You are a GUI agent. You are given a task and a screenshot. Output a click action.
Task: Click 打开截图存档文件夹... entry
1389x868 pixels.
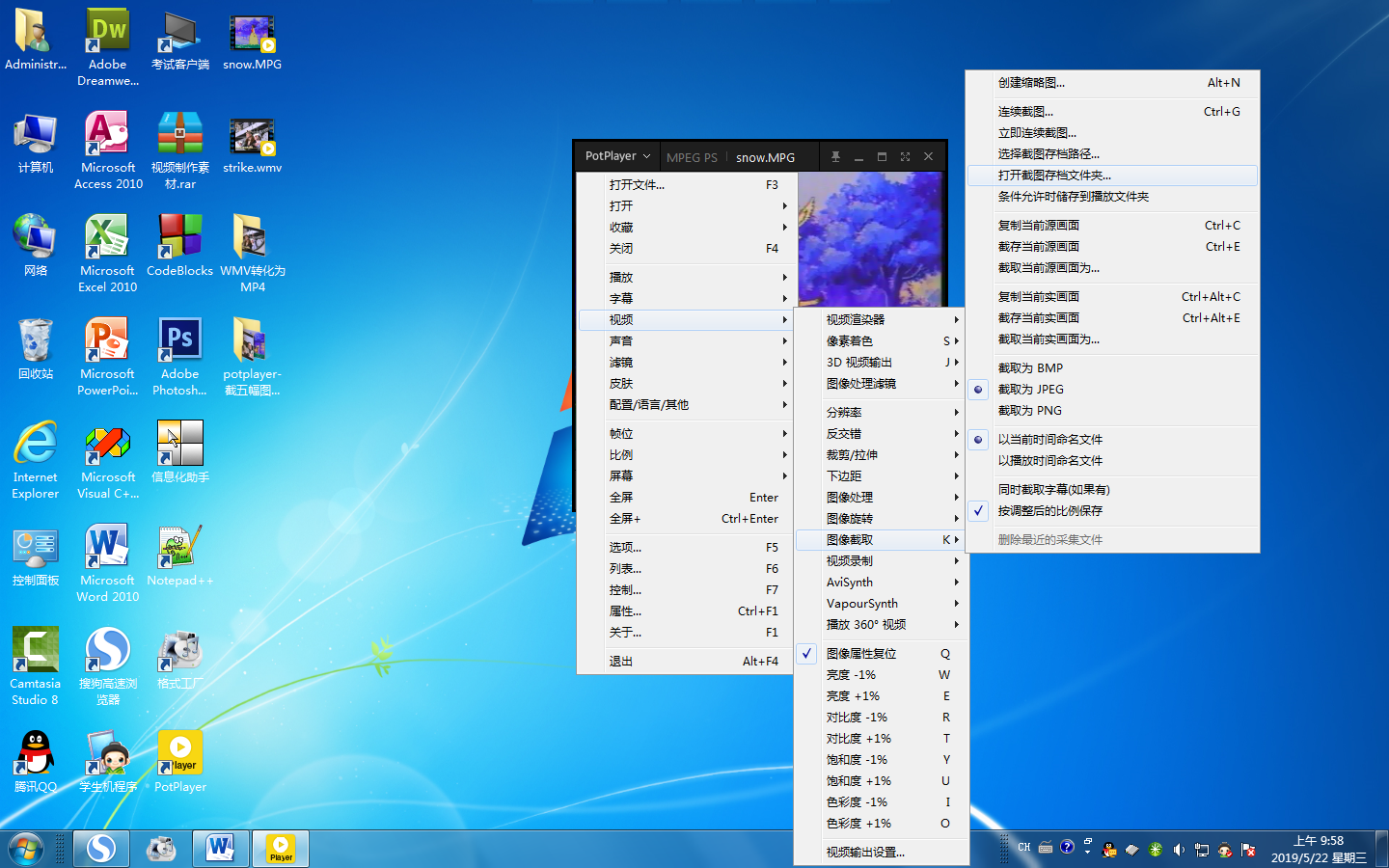1113,176
